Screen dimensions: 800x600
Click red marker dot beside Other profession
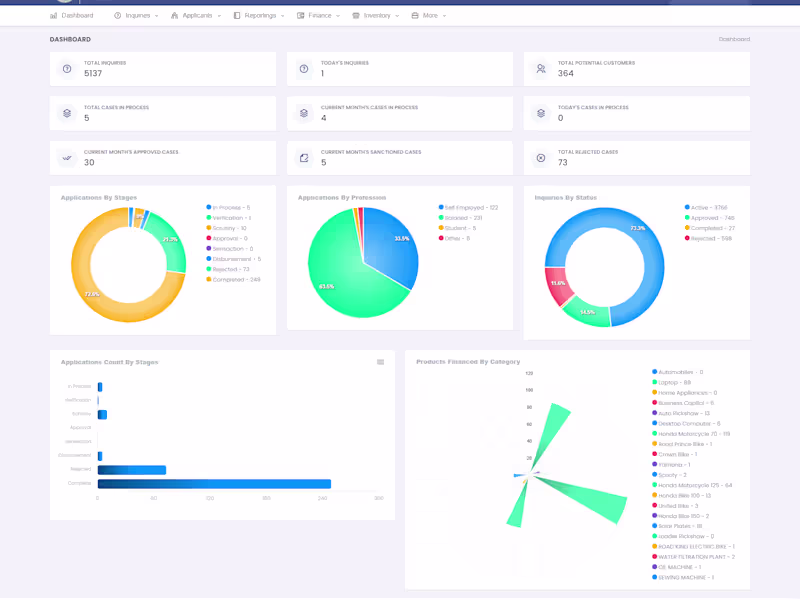pos(441,238)
